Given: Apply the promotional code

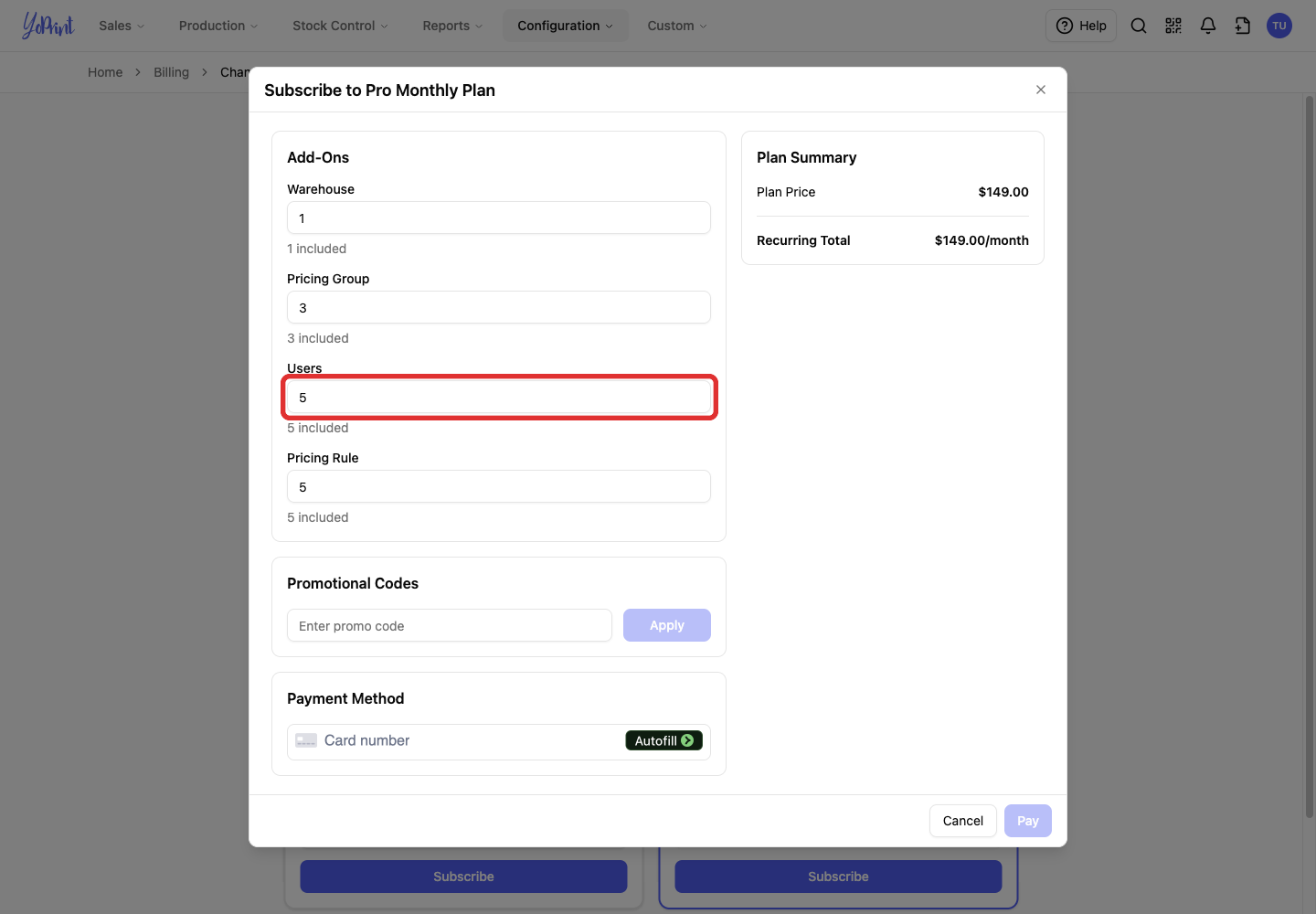Looking at the screenshot, I should [667, 625].
